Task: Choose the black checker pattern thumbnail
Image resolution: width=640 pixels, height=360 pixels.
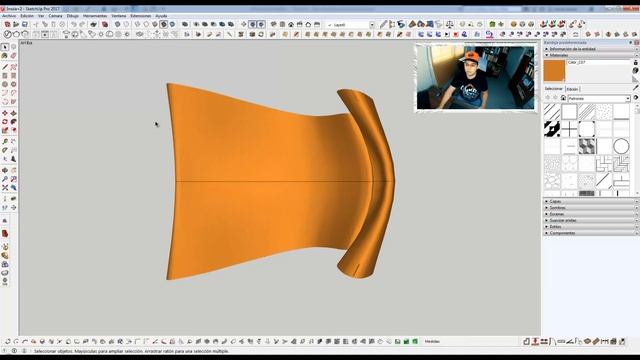Action: pyautogui.click(x=552, y=129)
